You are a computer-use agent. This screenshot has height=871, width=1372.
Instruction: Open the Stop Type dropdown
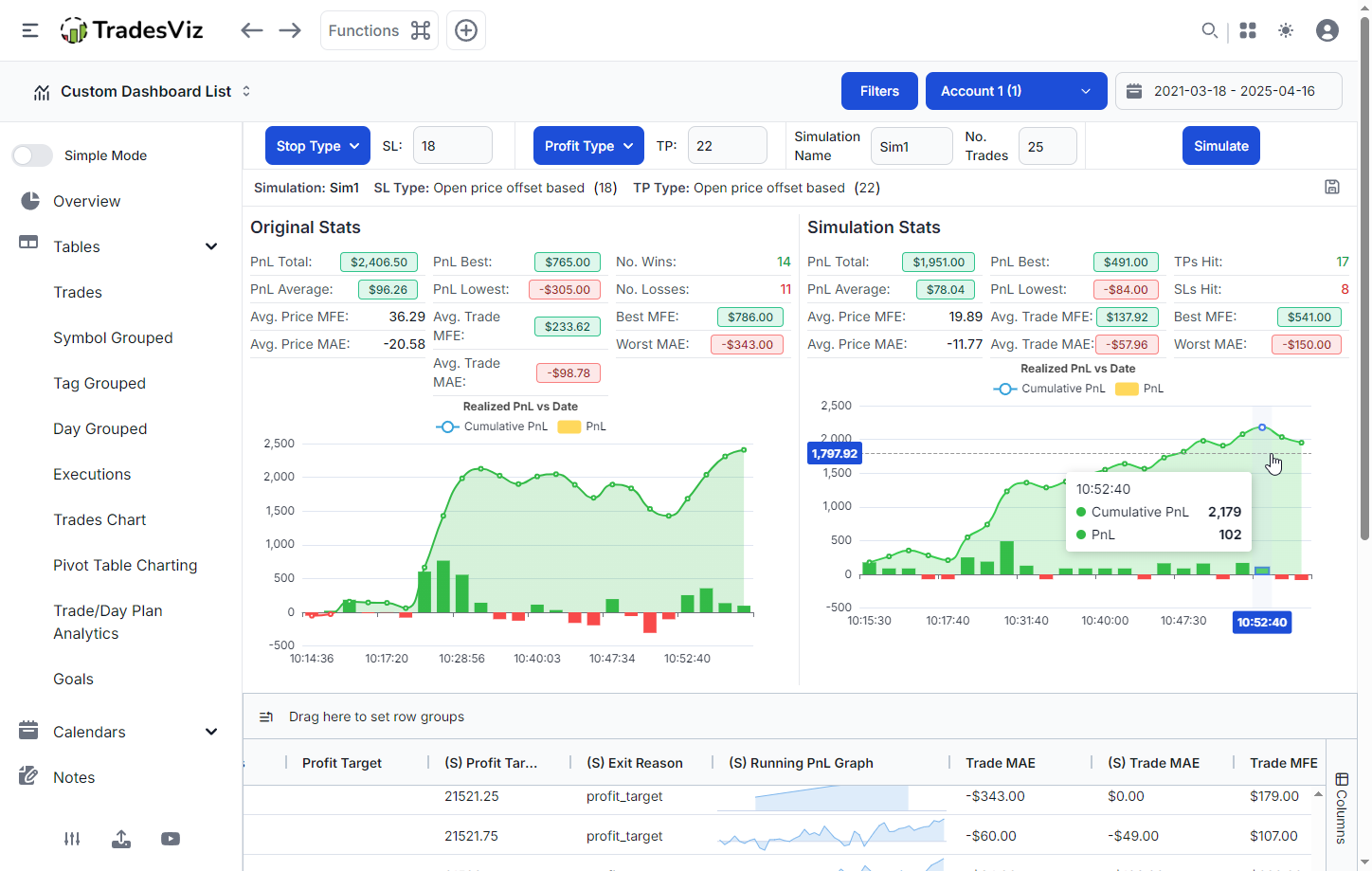(x=317, y=145)
